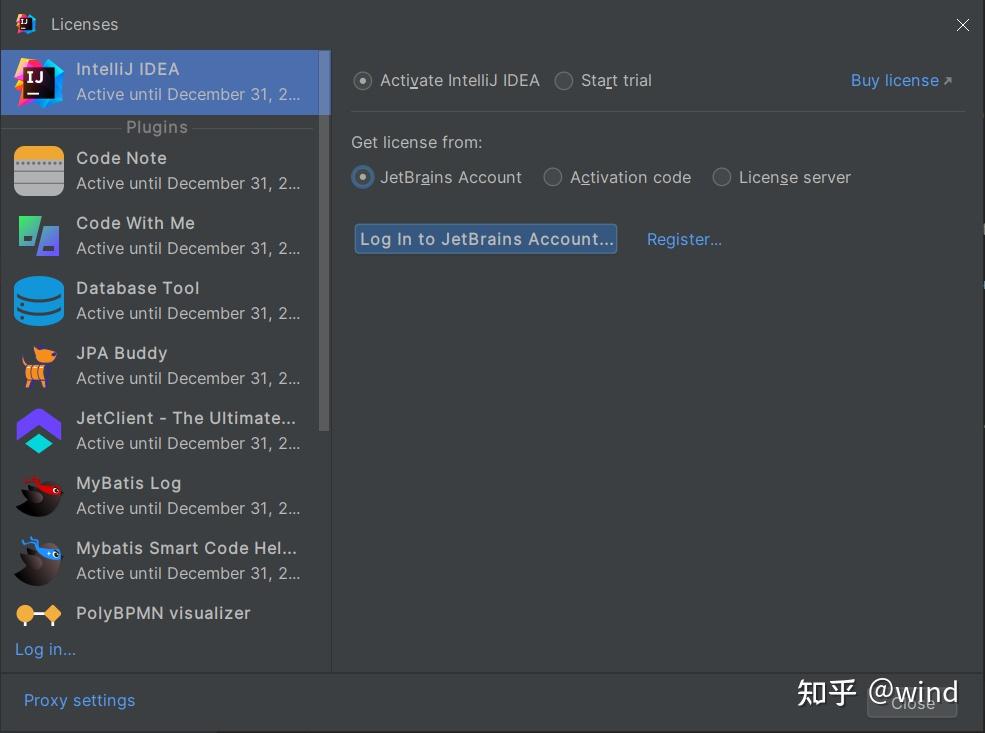Select the JetClient plugin icon
985x733 pixels.
click(x=38, y=430)
